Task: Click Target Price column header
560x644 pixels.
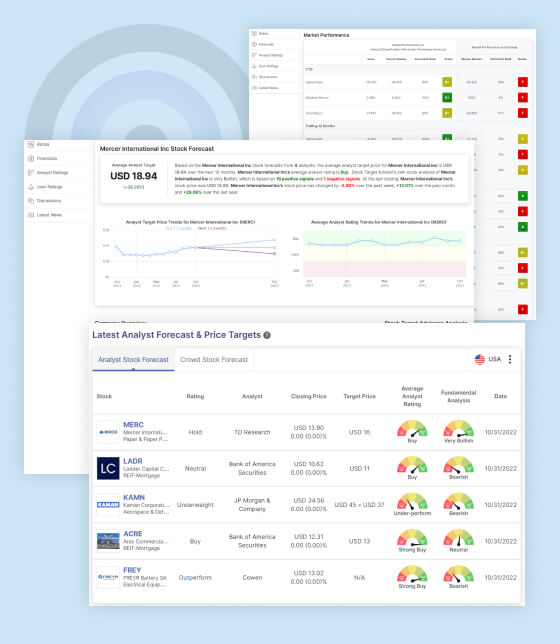Action: [x=360, y=396]
